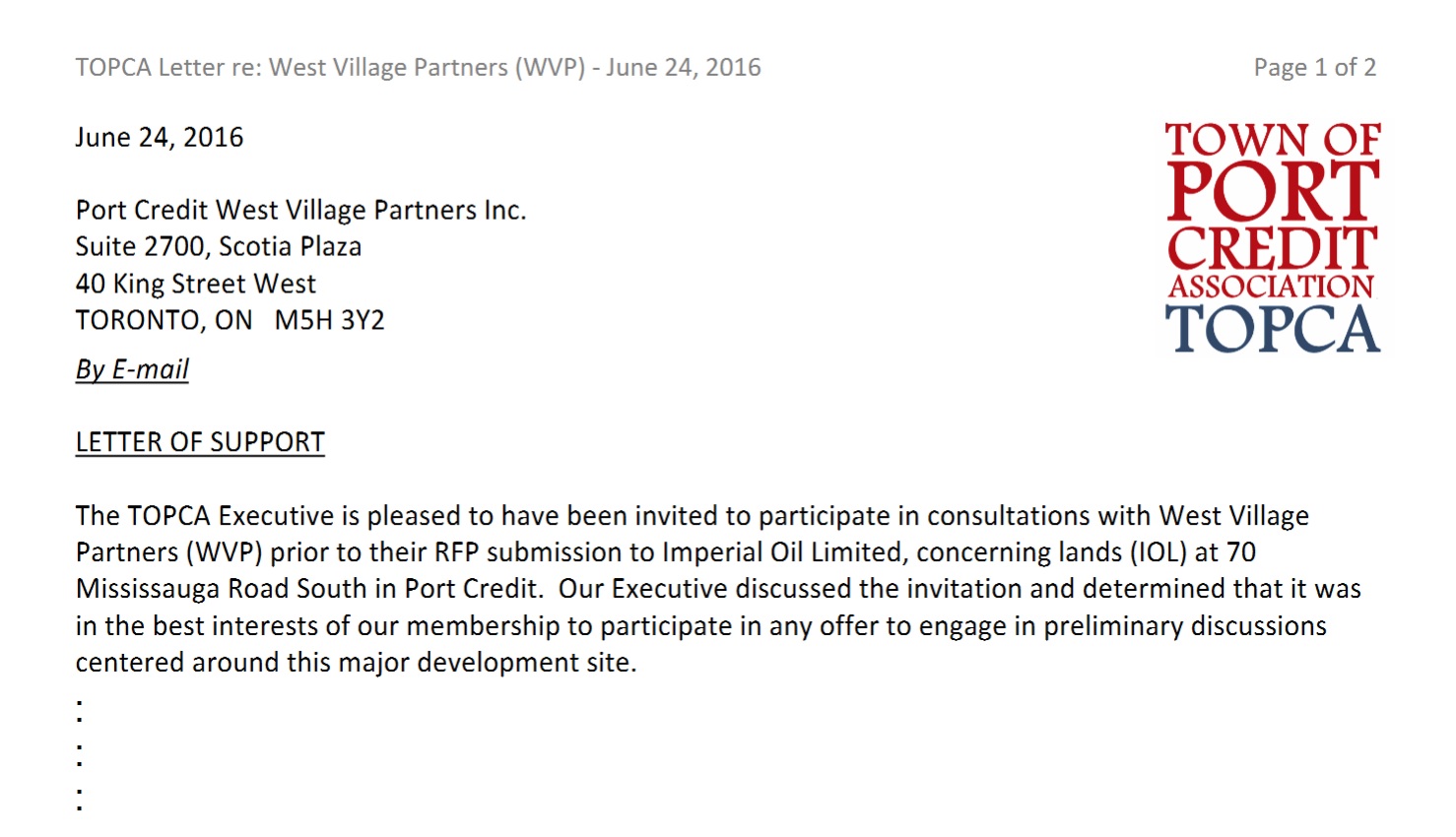Click the gray header title starting "TOPCA Letter re:"
Screen dimensions: 1456x837
418,68
